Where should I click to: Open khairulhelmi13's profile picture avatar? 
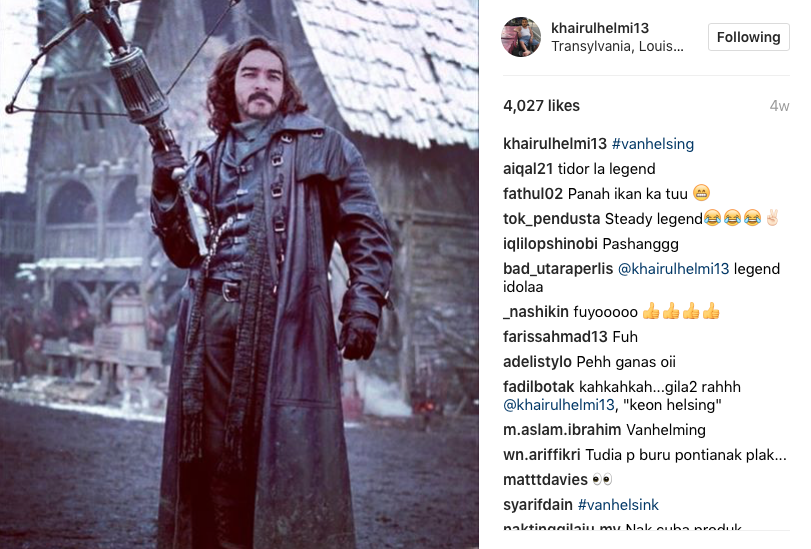coord(521,37)
